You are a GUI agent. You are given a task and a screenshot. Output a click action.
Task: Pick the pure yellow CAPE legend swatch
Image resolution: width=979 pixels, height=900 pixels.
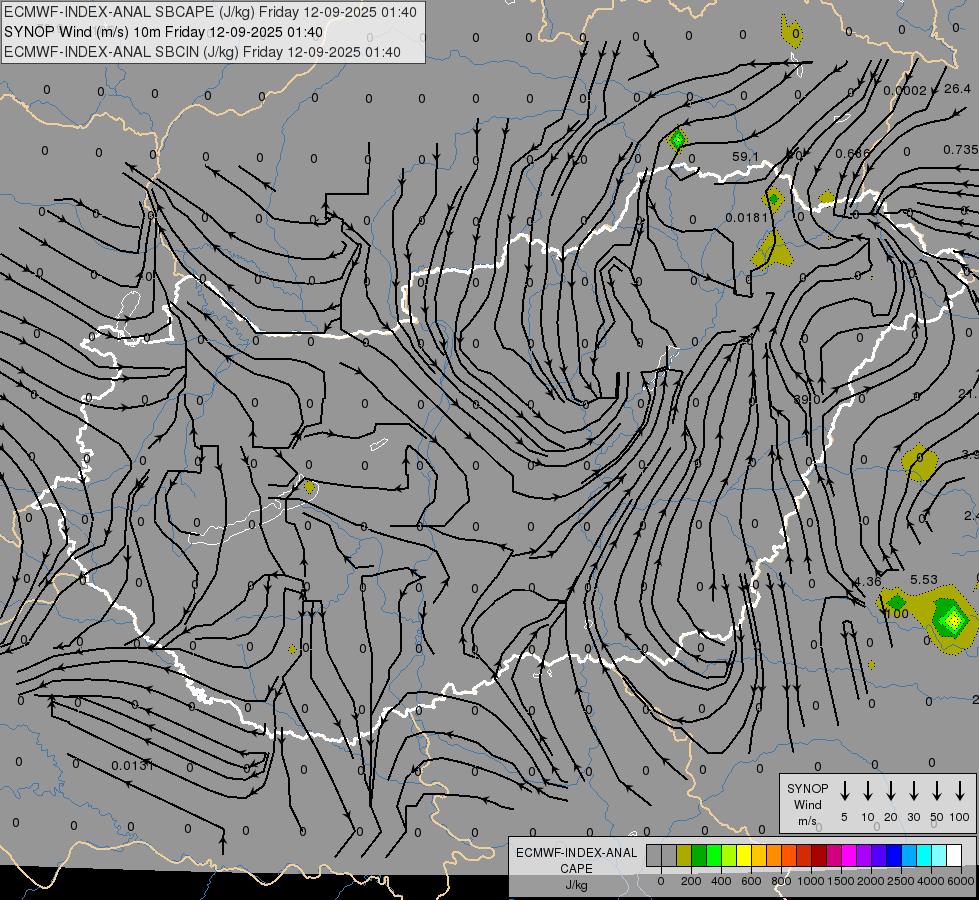744,855
